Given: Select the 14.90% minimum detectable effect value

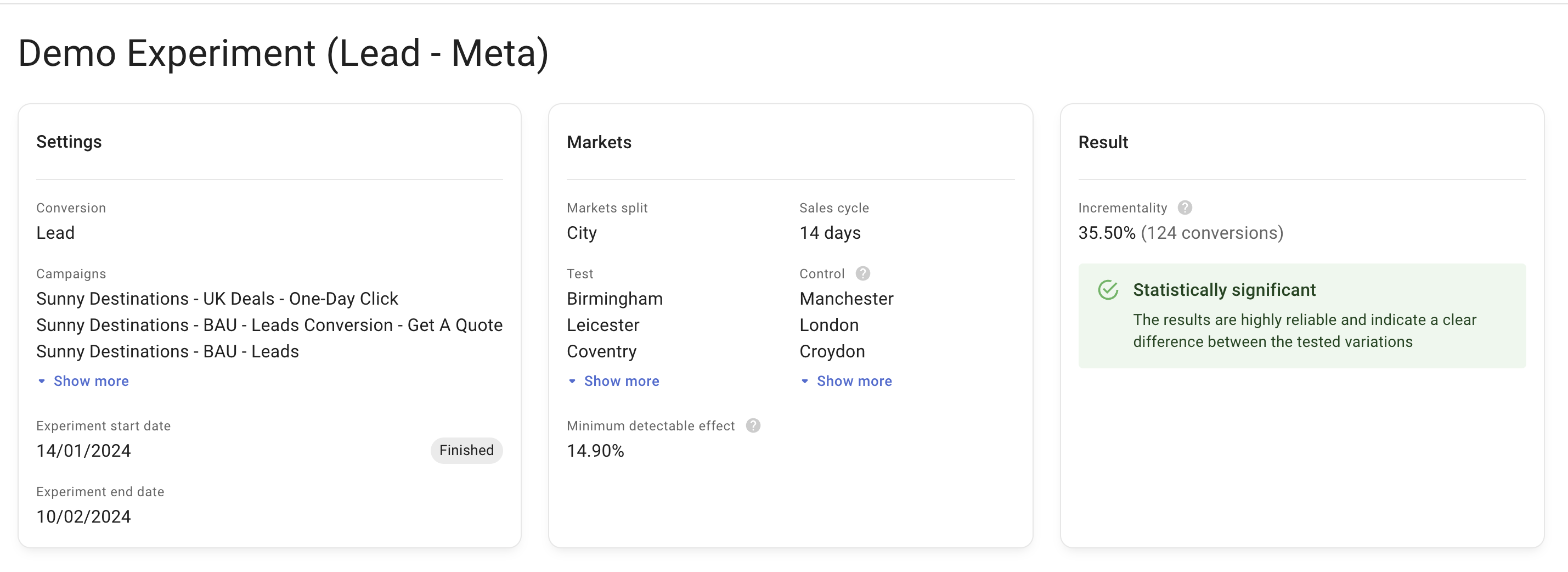Looking at the screenshot, I should [x=595, y=450].
